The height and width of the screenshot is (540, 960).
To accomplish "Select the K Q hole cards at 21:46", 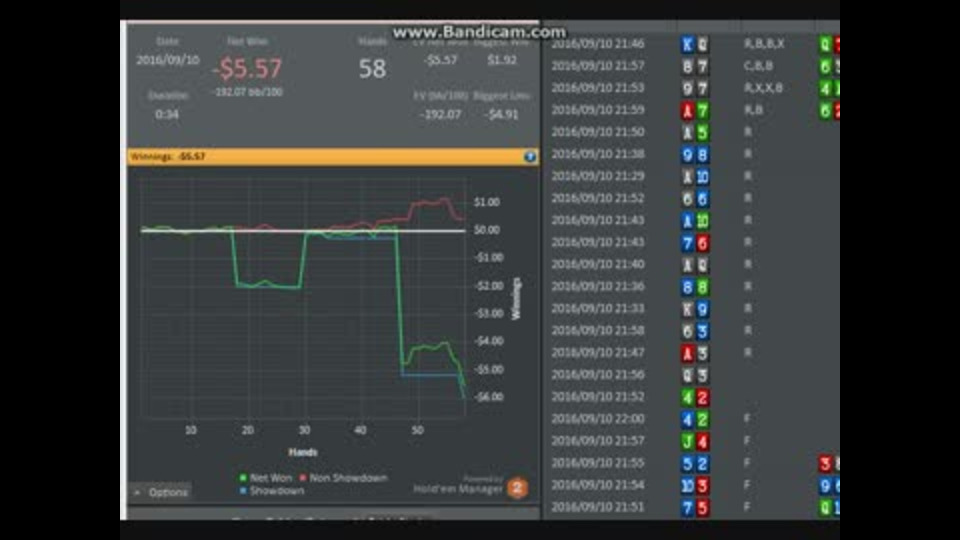I will click(x=695, y=44).
